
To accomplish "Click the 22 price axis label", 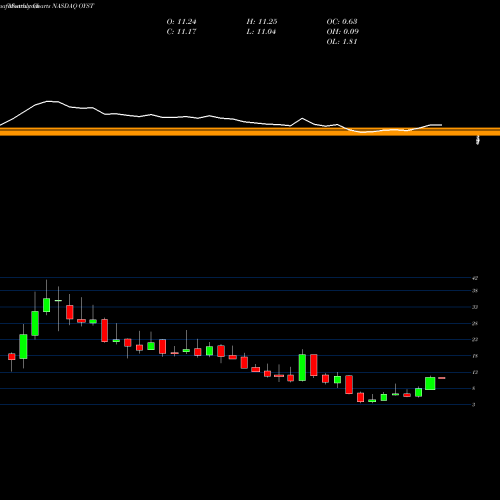I will (x=475, y=339).
